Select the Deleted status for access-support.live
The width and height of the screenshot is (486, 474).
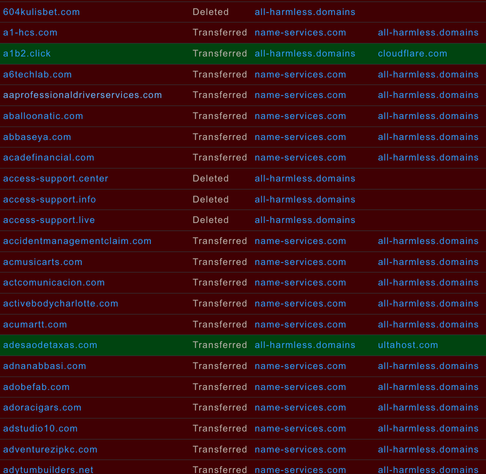(210, 220)
